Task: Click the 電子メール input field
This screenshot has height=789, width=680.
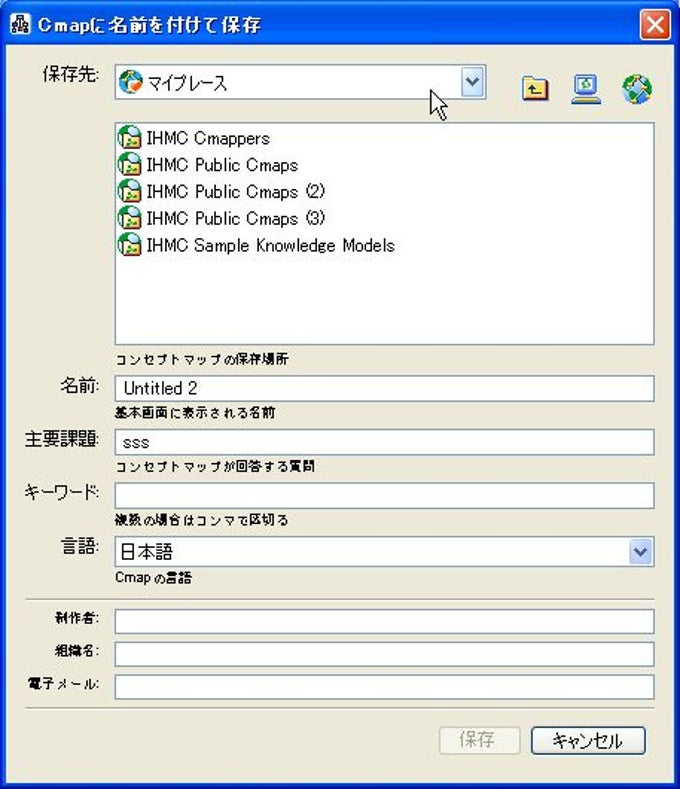Action: click(x=384, y=687)
